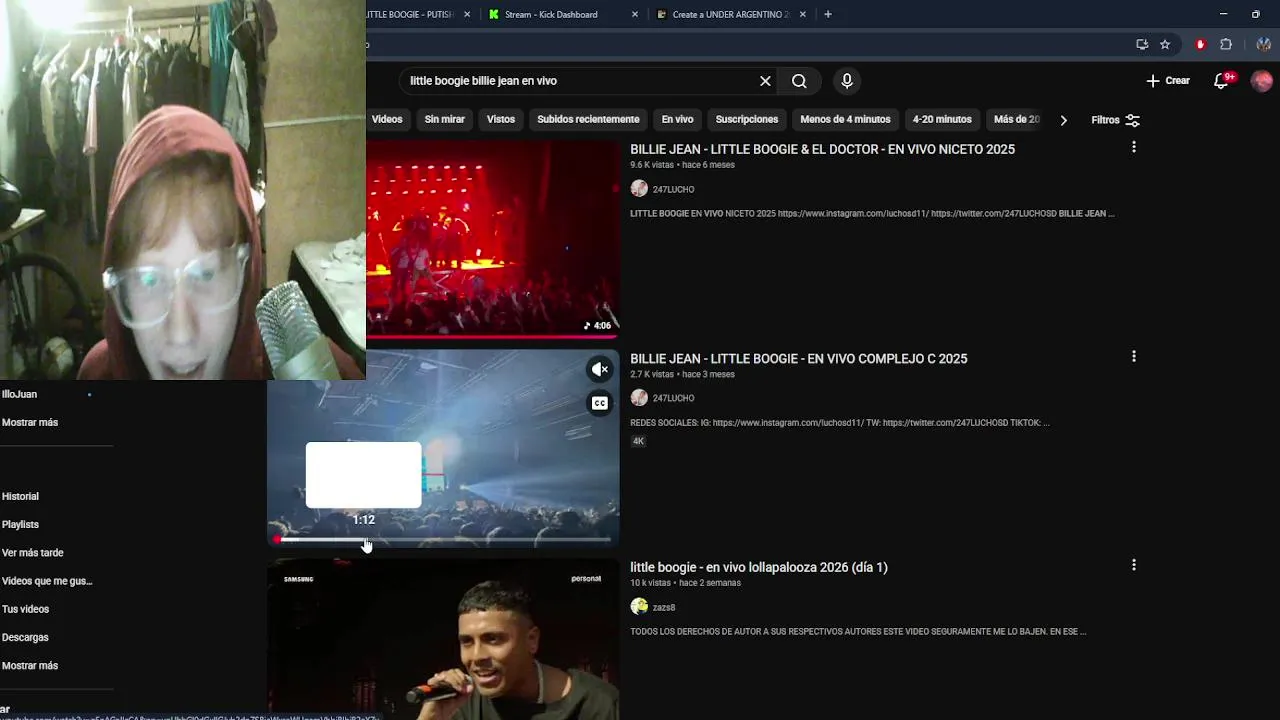Screen dimensions: 1280x720
Task: Click the Crear button
Action: tap(1168, 81)
